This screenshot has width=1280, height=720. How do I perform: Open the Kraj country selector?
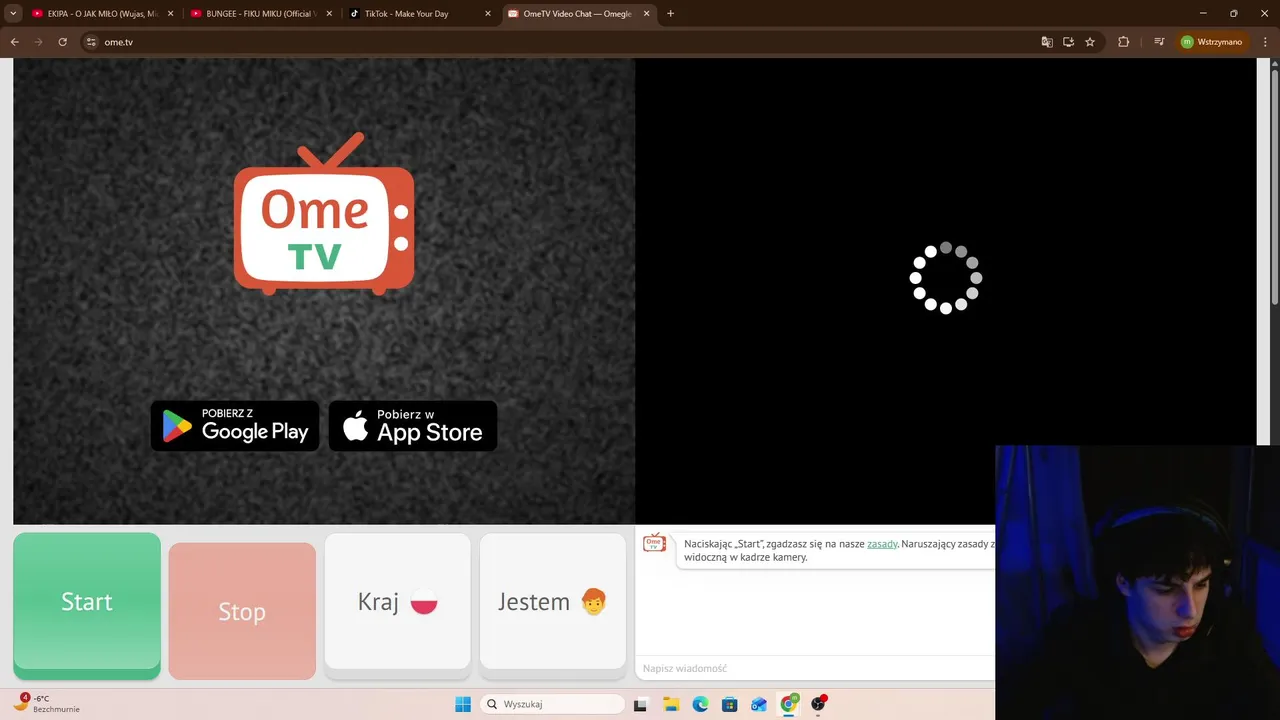click(x=398, y=602)
